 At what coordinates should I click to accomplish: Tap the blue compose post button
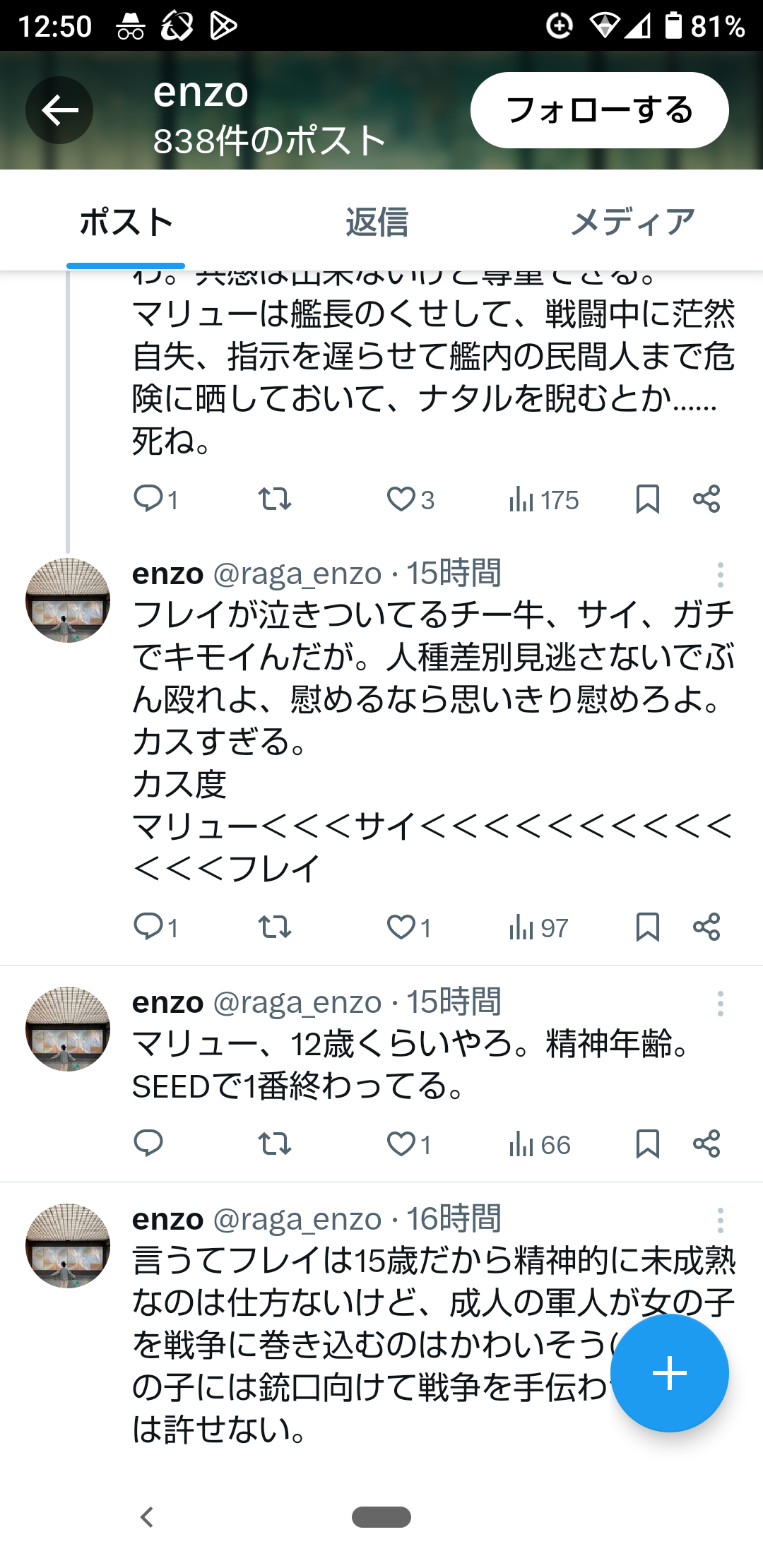click(x=669, y=1374)
